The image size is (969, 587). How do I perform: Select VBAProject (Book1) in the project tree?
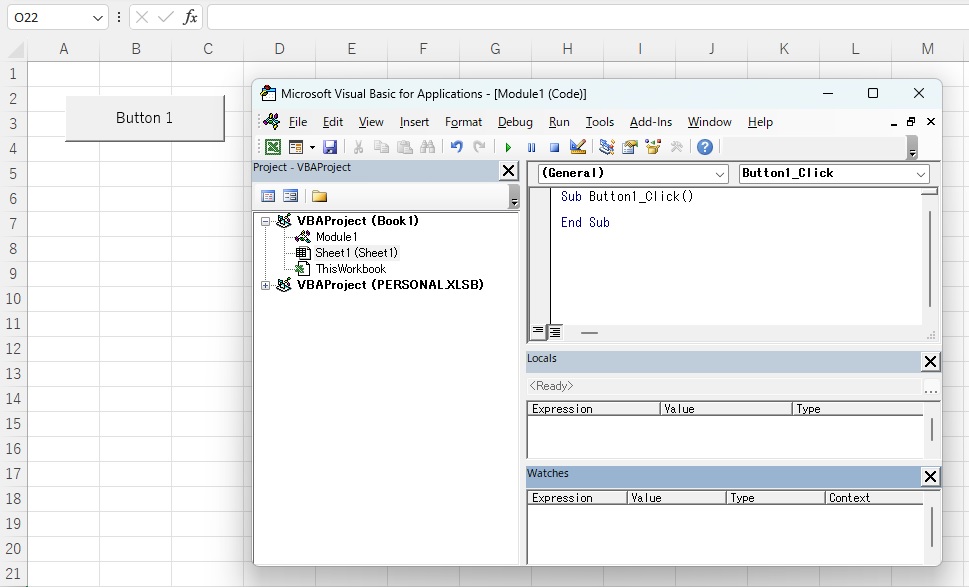[358, 221]
